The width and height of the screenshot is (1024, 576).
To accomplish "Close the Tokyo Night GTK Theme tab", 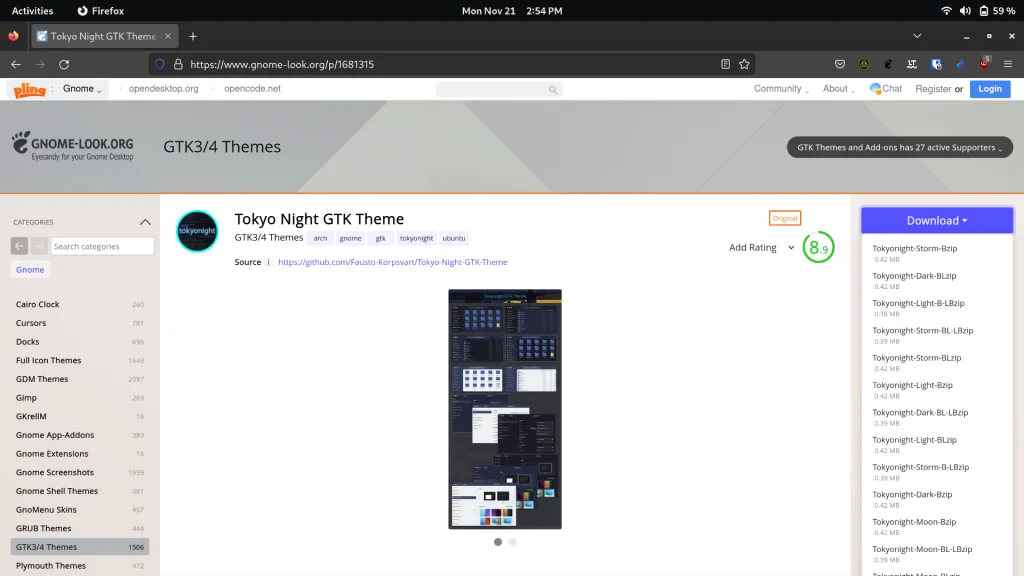I will (x=168, y=36).
